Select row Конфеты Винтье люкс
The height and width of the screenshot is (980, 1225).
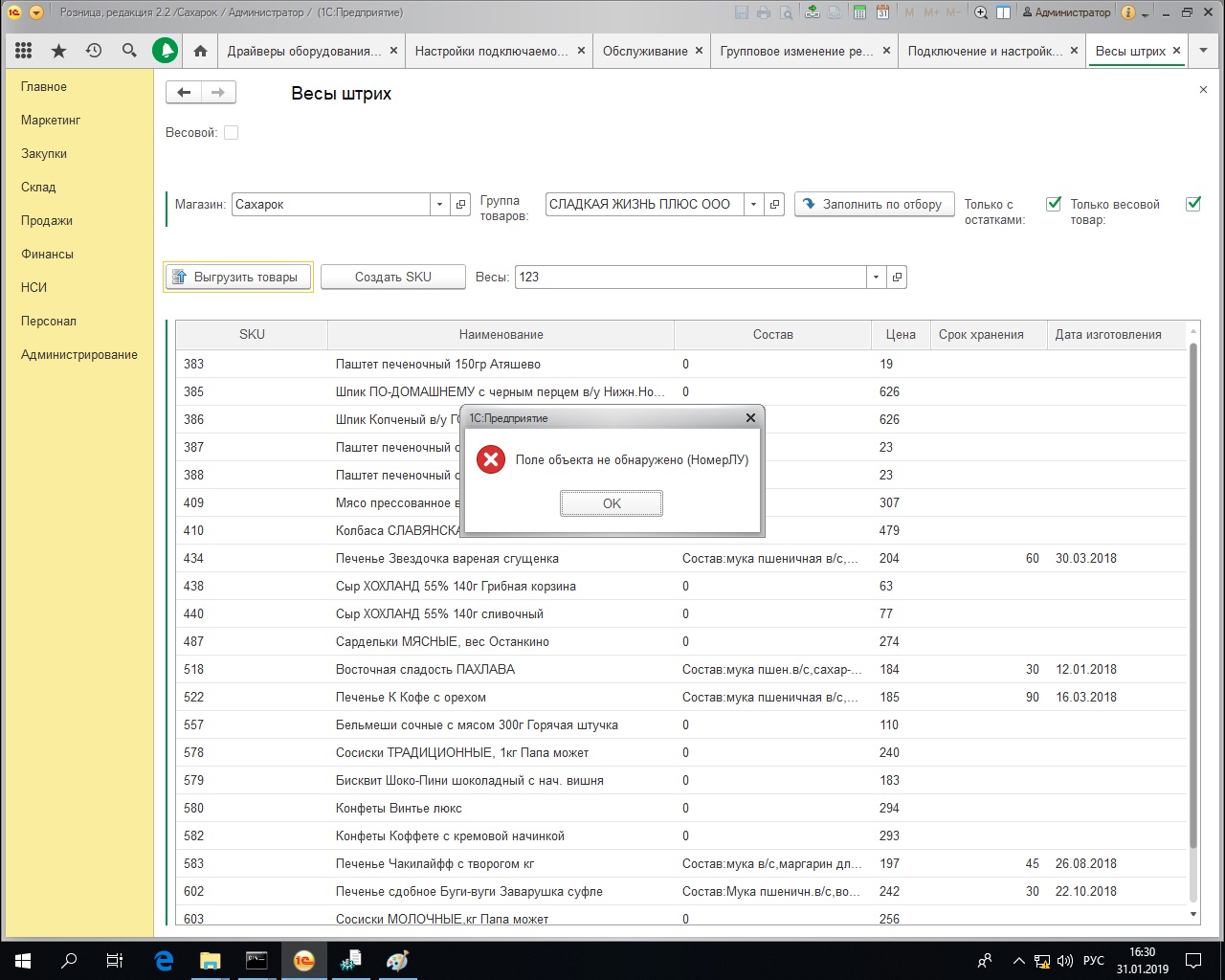click(681, 808)
